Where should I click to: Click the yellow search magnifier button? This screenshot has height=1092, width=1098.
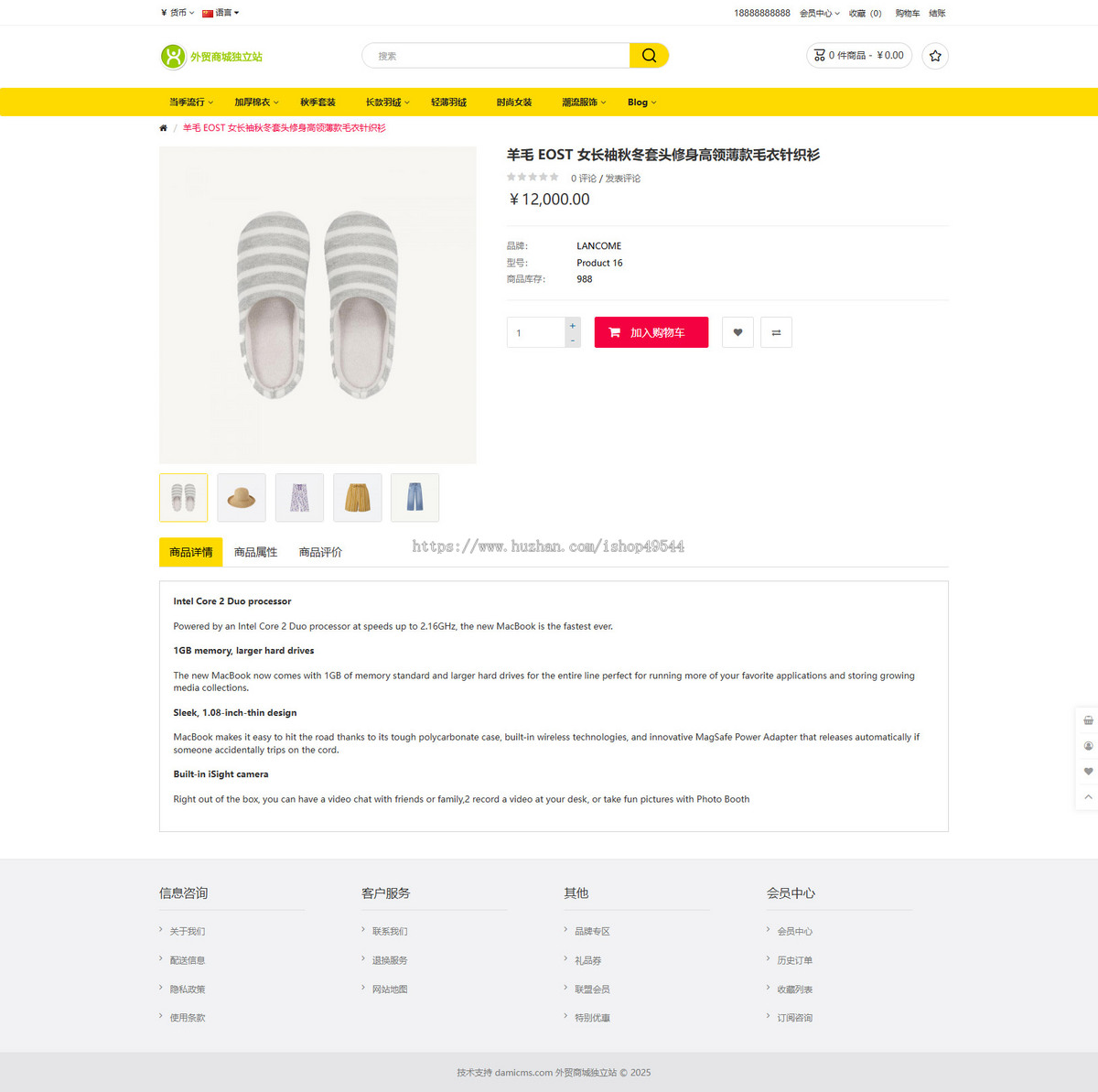(649, 56)
